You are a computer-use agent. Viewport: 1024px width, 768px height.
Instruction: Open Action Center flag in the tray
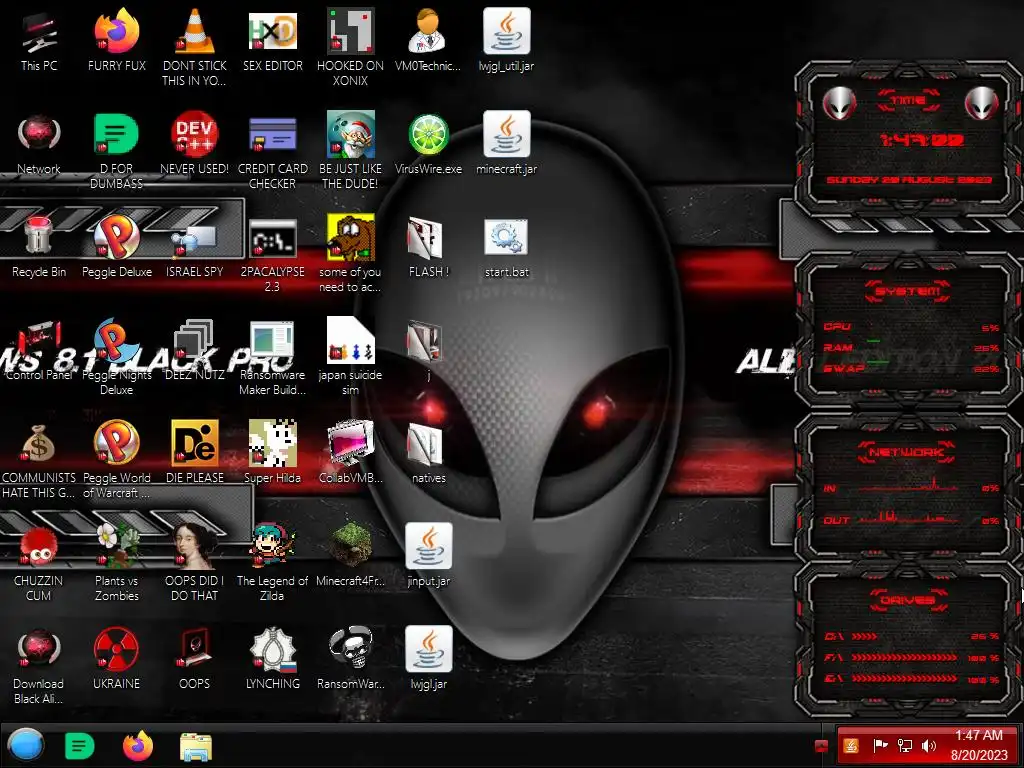[880, 746]
